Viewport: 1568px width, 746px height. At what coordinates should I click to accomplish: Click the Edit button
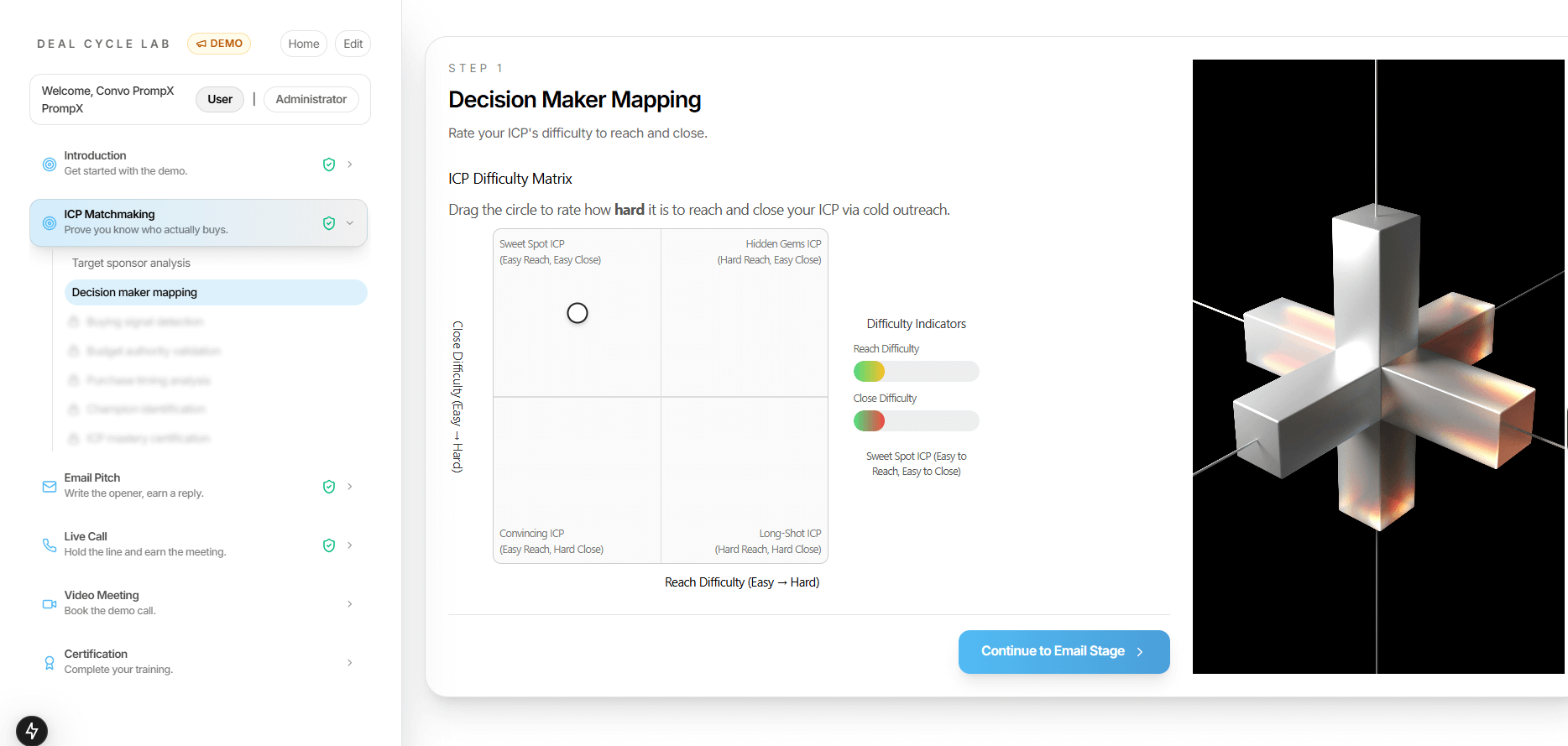[x=353, y=44]
